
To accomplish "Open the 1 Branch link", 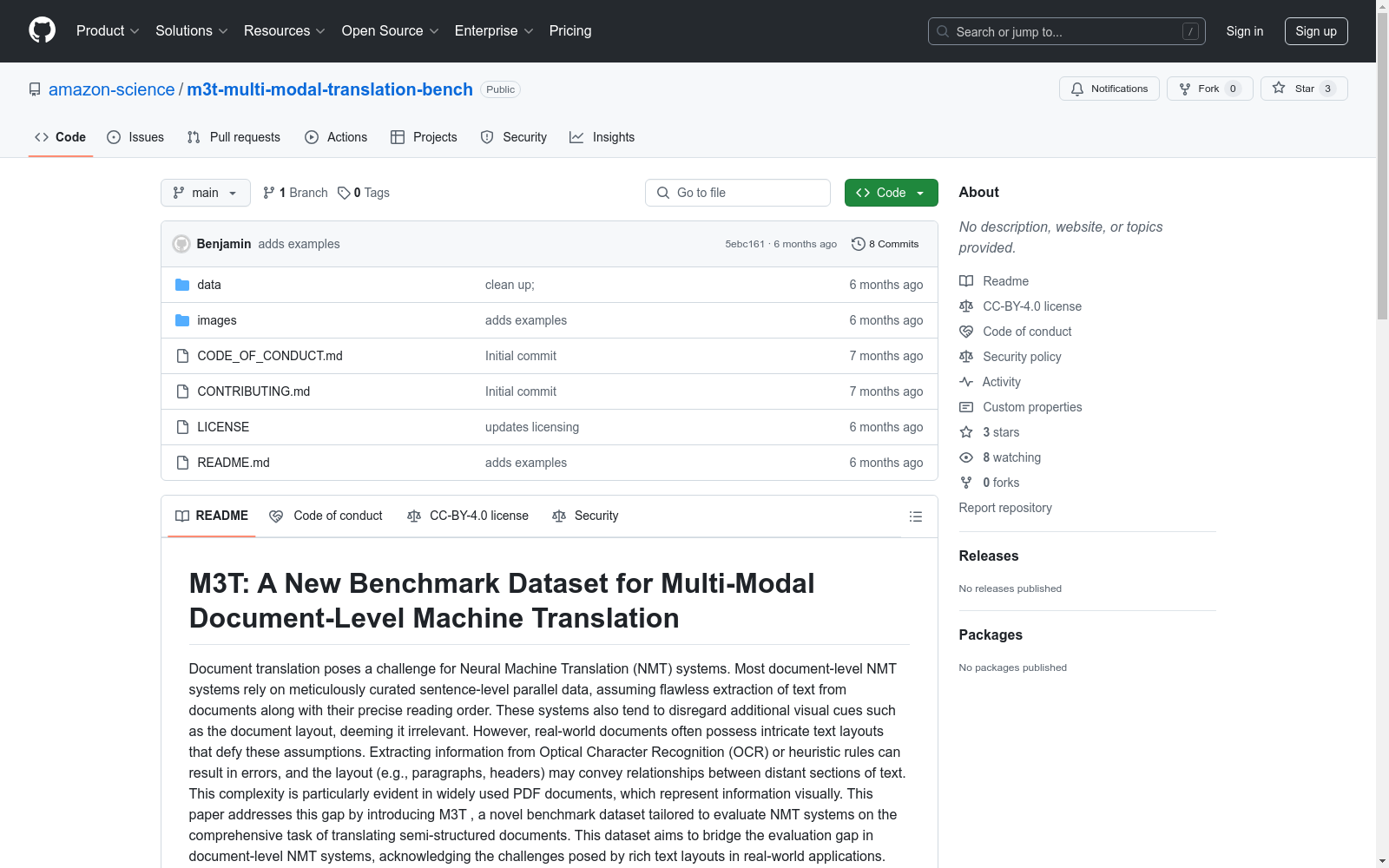I will point(296,193).
